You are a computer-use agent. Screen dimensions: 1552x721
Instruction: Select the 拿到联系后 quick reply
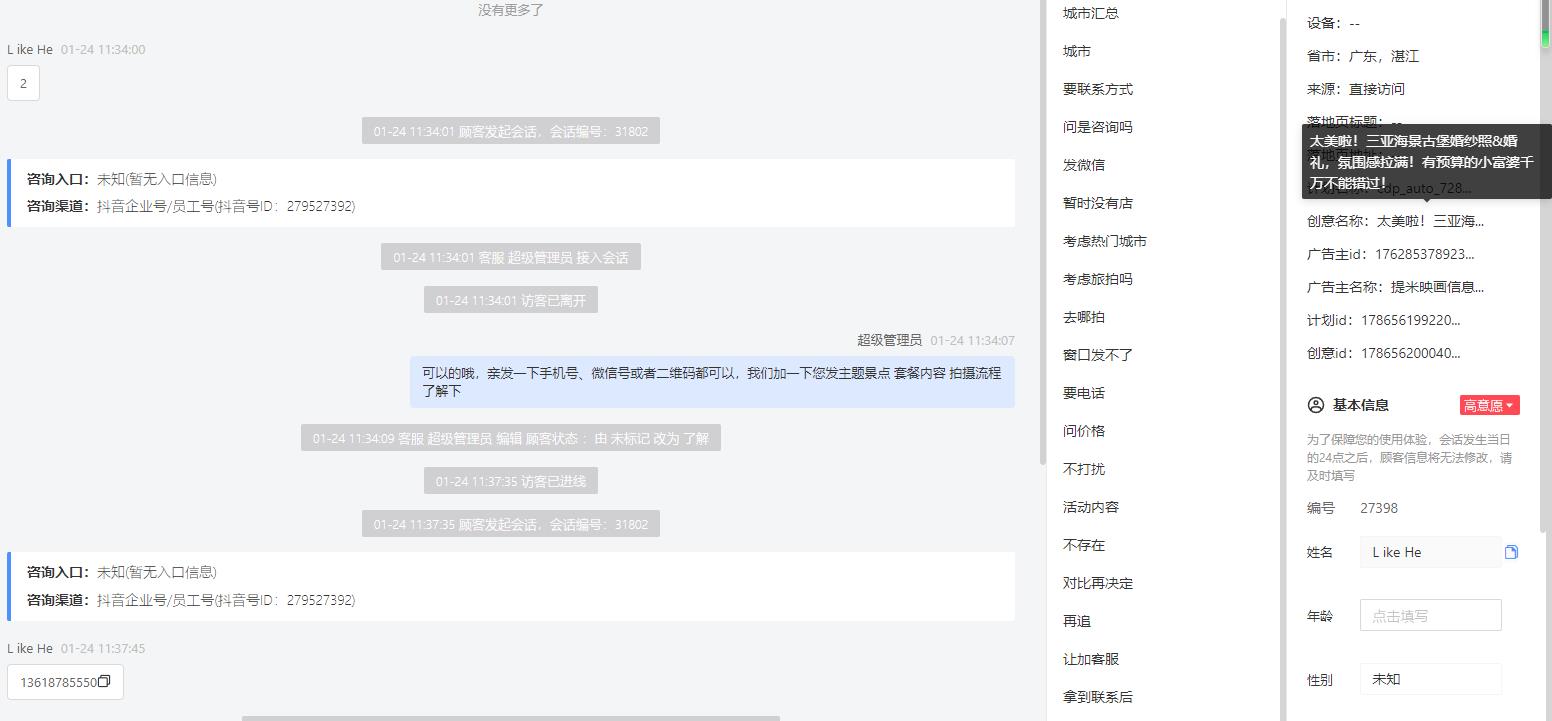point(1097,697)
